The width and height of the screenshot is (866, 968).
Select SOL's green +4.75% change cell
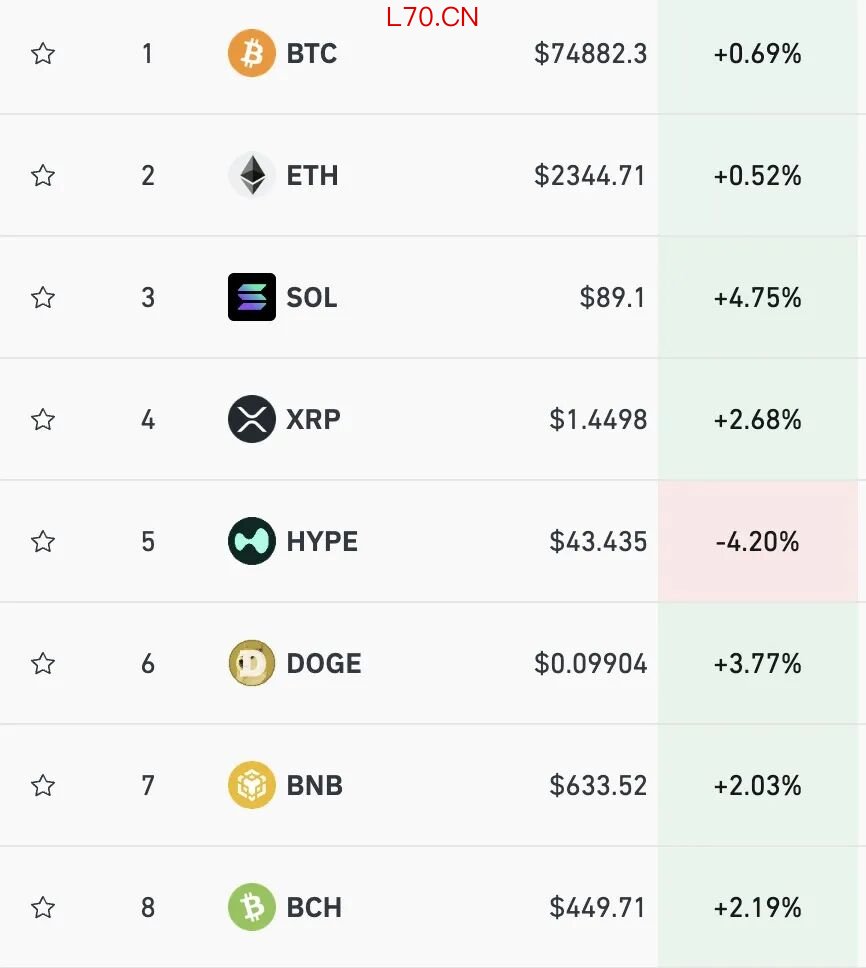coord(758,298)
